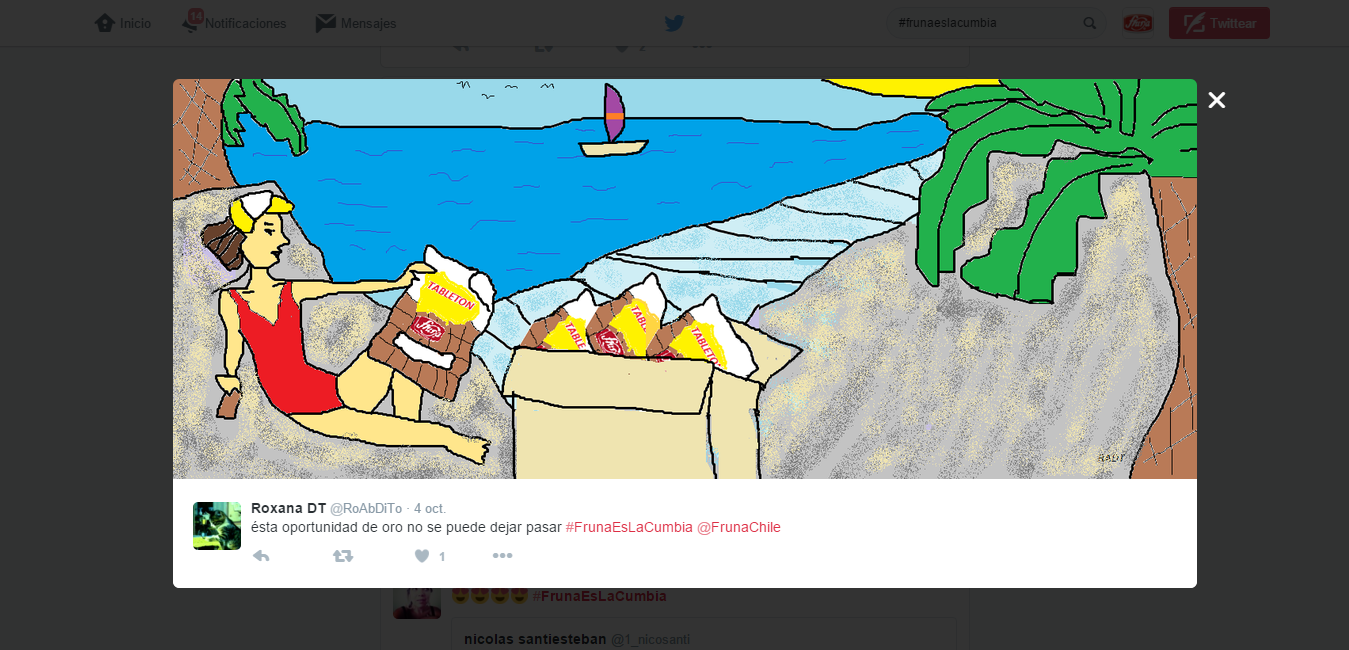
Task: Open the @RoAbDiTo username handle
Action: (366, 509)
